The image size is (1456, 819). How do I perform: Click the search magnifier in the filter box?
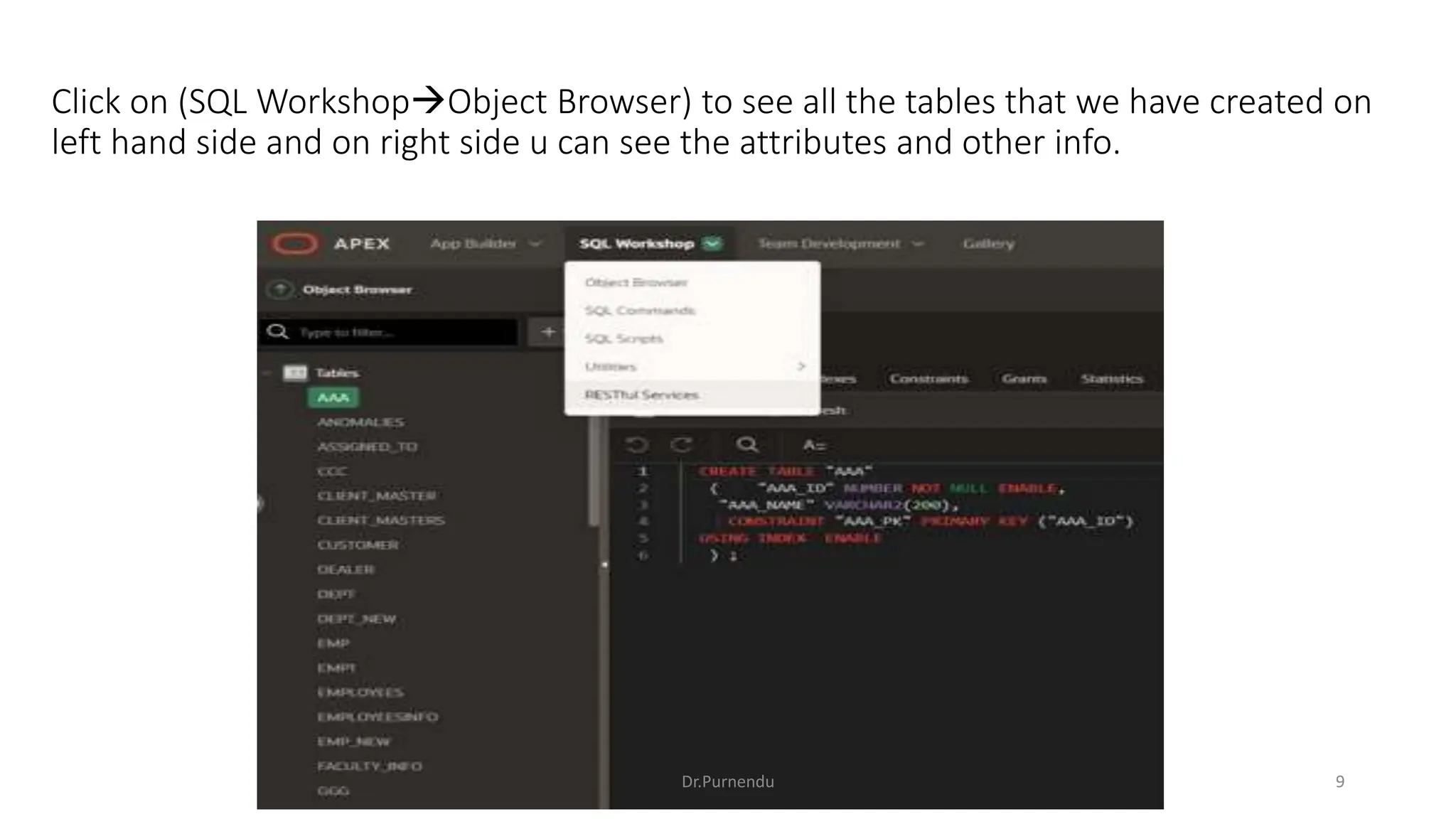[277, 332]
